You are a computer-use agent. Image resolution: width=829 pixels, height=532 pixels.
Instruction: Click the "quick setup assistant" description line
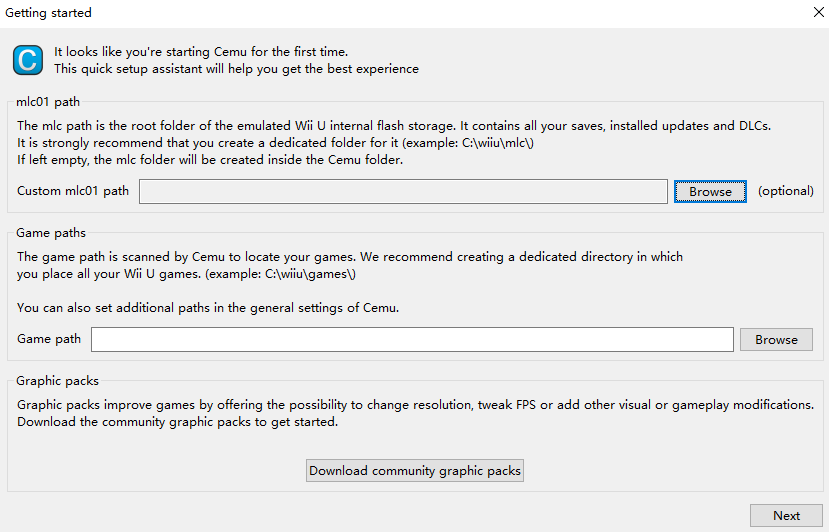point(236,69)
